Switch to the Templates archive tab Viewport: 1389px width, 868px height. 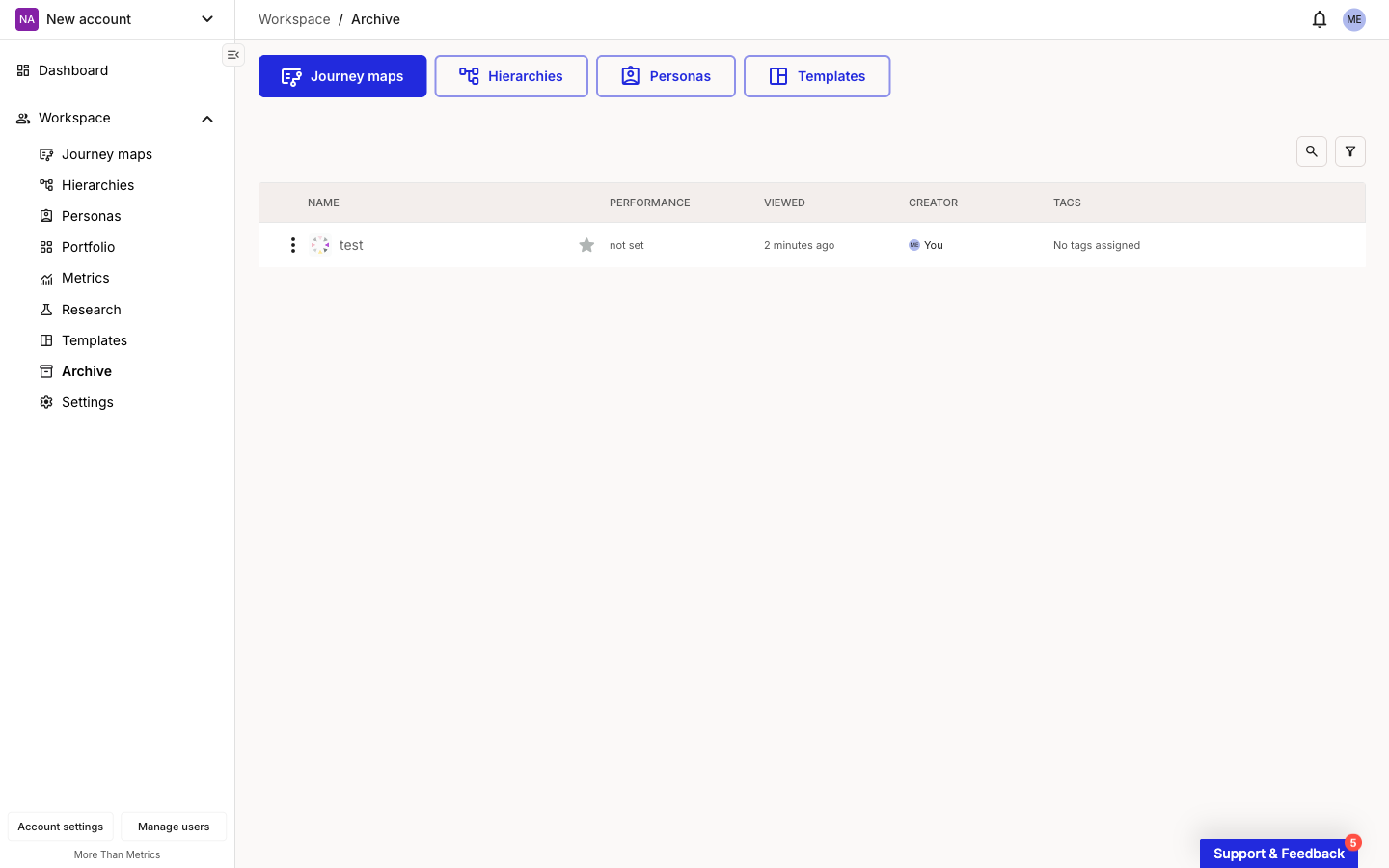coord(817,76)
